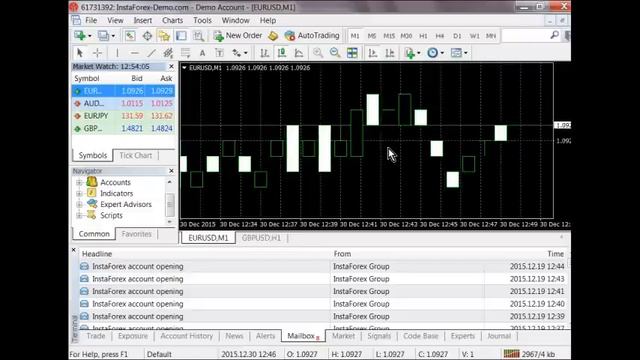The height and width of the screenshot is (360, 640).
Task: Switch chart to H4 timeframe
Action: pyautogui.click(x=440, y=36)
